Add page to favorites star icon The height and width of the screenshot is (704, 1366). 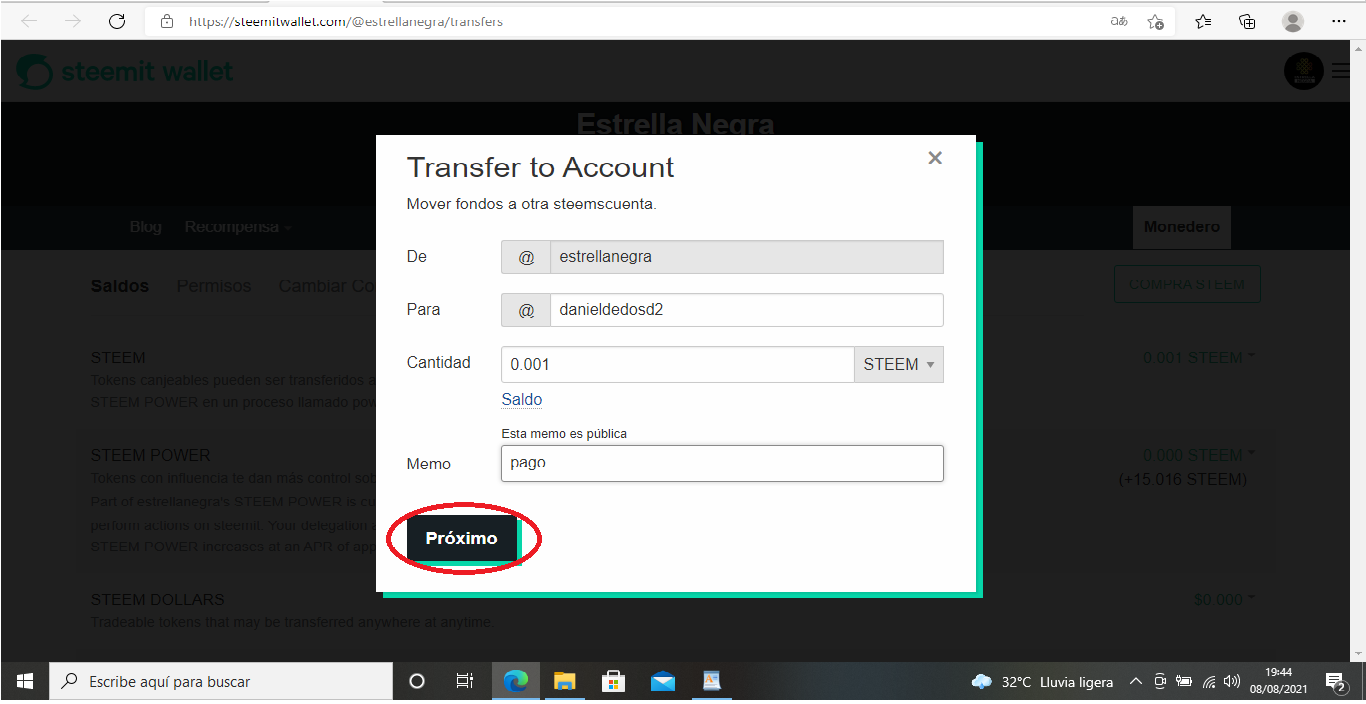(x=1155, y=21)
